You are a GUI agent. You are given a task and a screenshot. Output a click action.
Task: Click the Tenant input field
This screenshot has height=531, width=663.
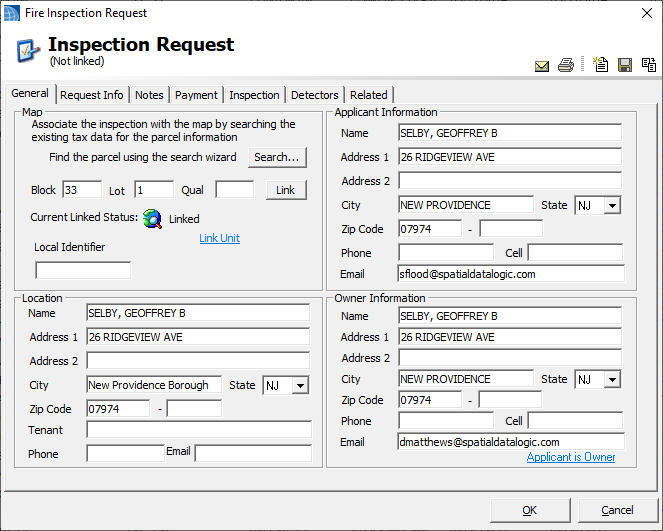click(199, 430)
